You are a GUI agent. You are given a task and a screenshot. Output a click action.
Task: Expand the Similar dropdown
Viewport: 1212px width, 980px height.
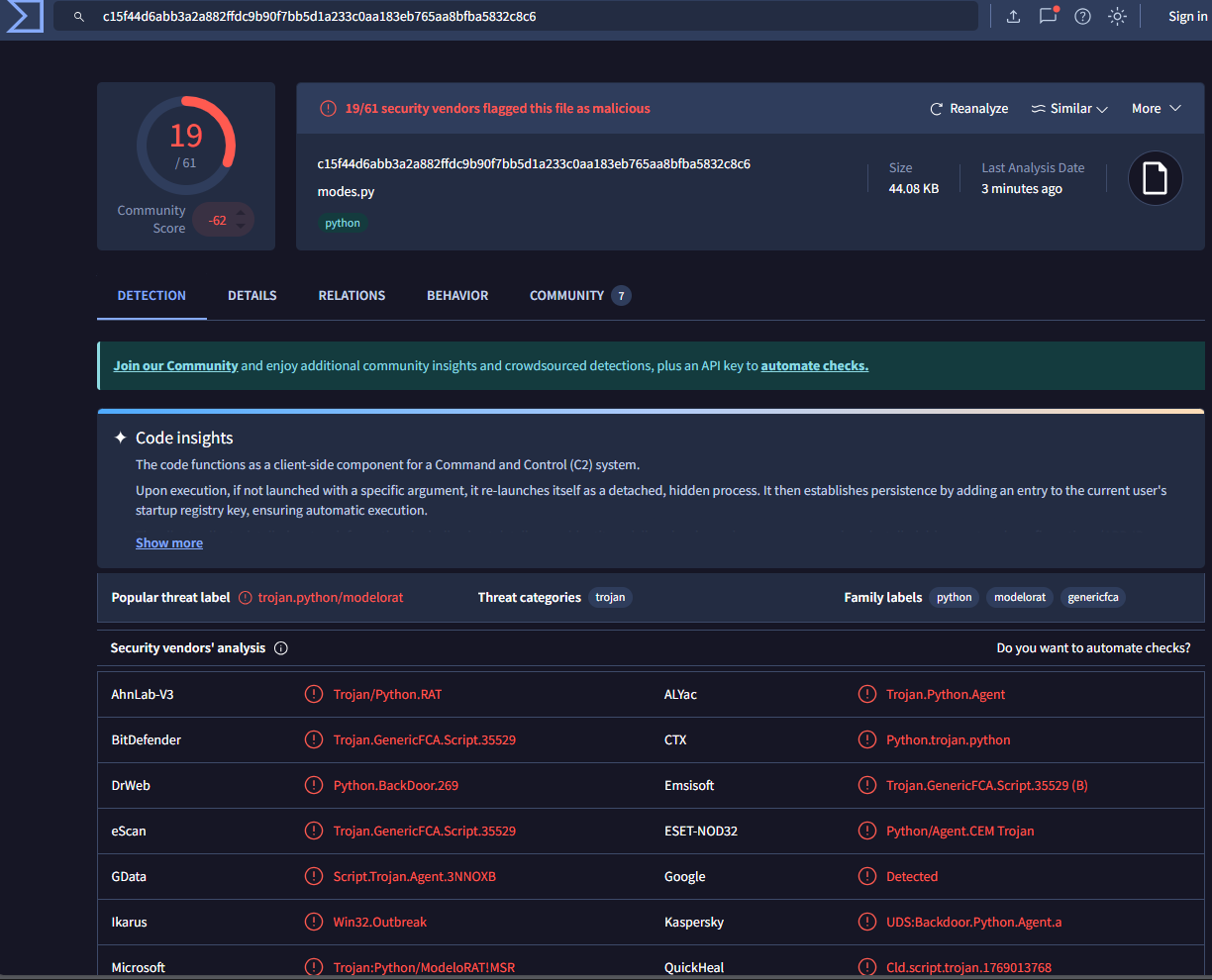[1069, 109]
